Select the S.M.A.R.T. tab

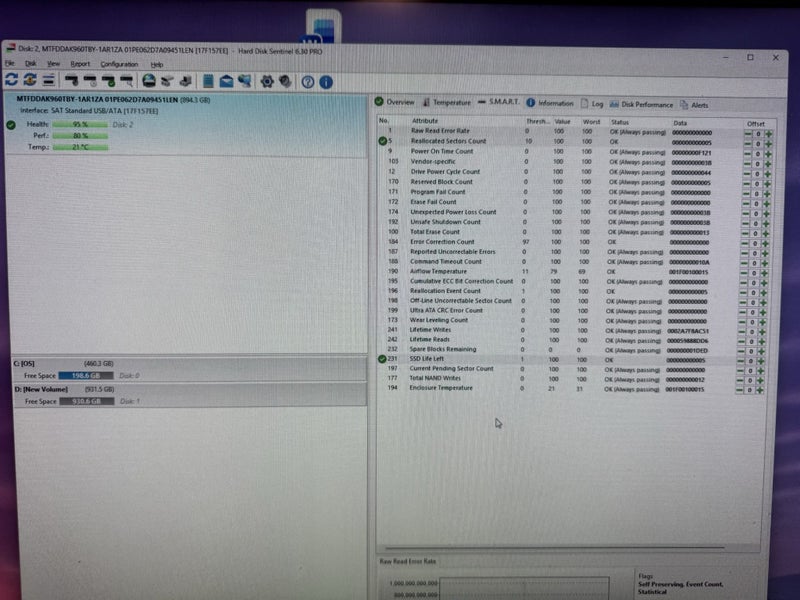[x=498, y=102]
